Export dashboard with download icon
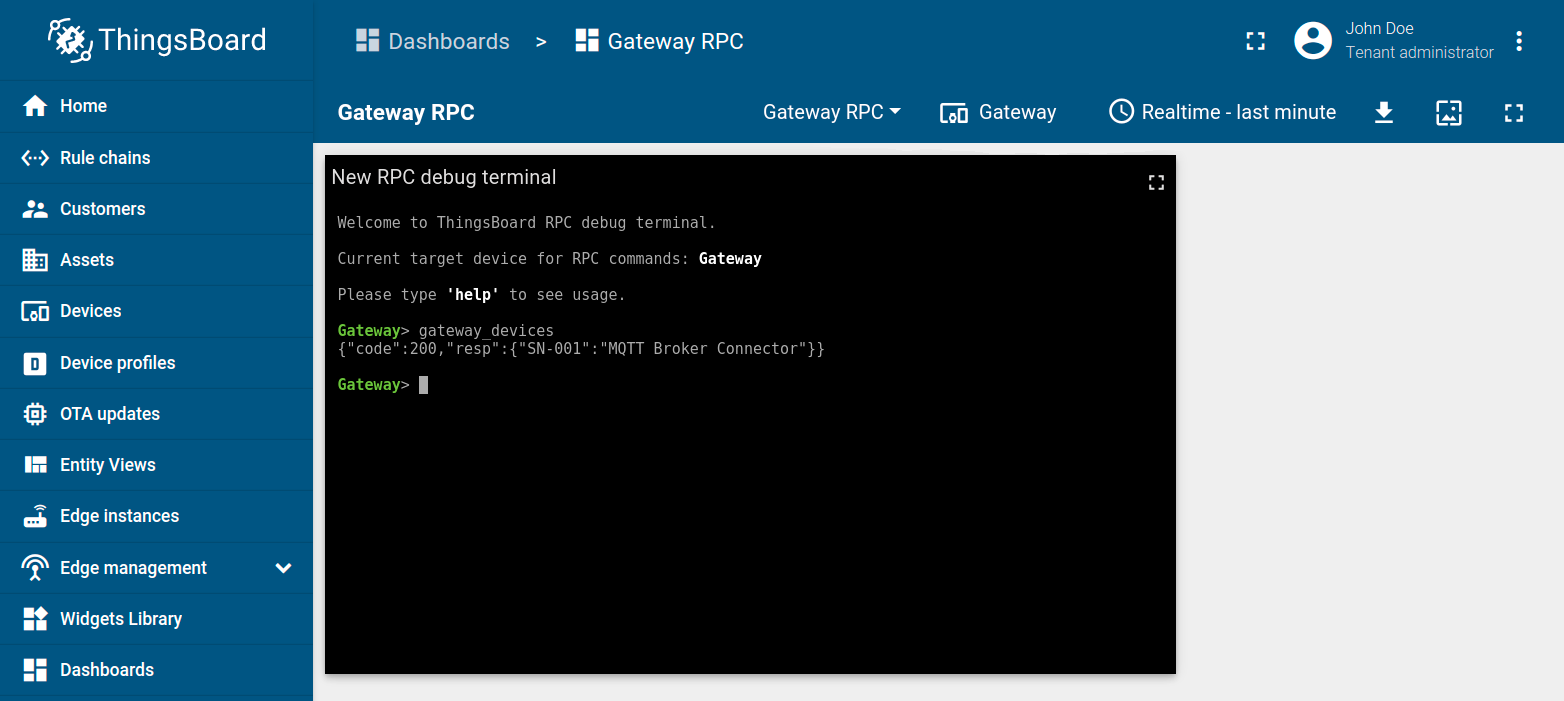1564x701 pixels. 1383,112
